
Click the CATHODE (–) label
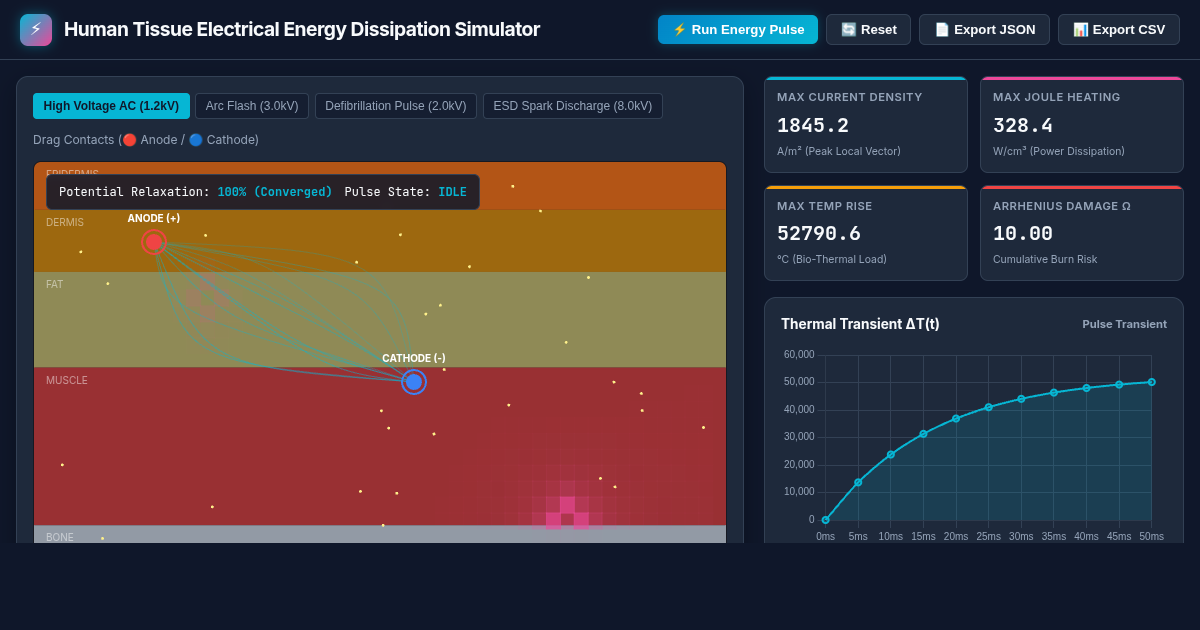[414, 358]
